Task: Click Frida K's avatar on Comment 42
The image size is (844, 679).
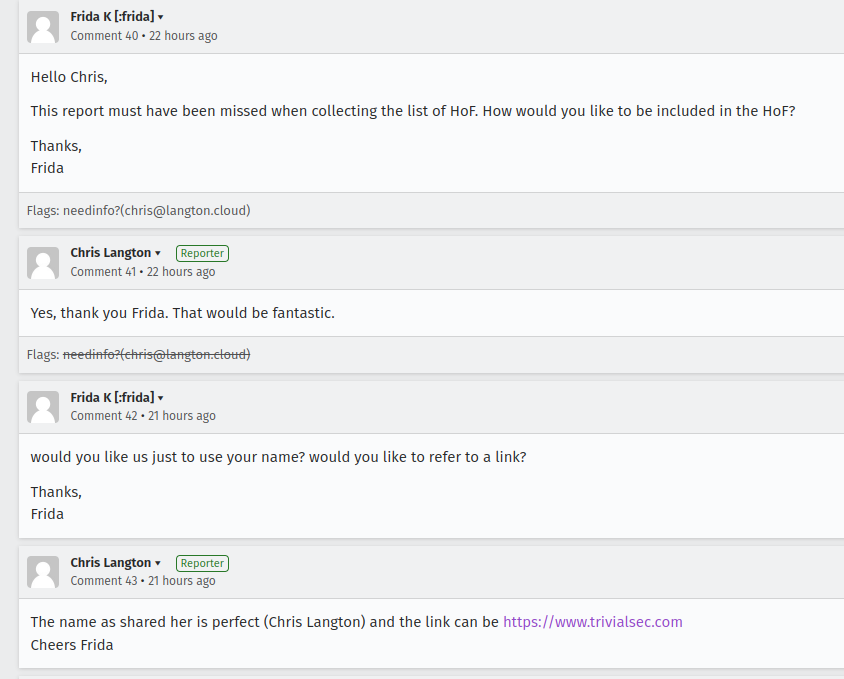Action: (x=43, y=407)
